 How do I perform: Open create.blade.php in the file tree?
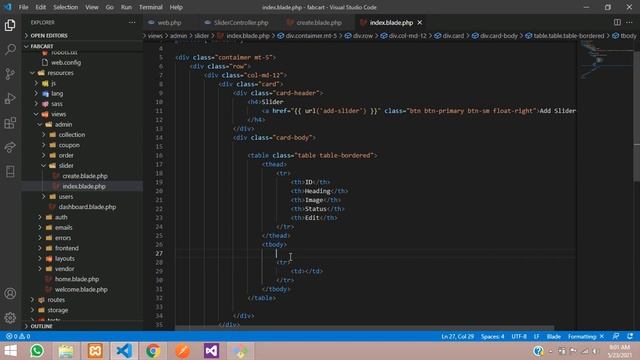click(84, 176)
